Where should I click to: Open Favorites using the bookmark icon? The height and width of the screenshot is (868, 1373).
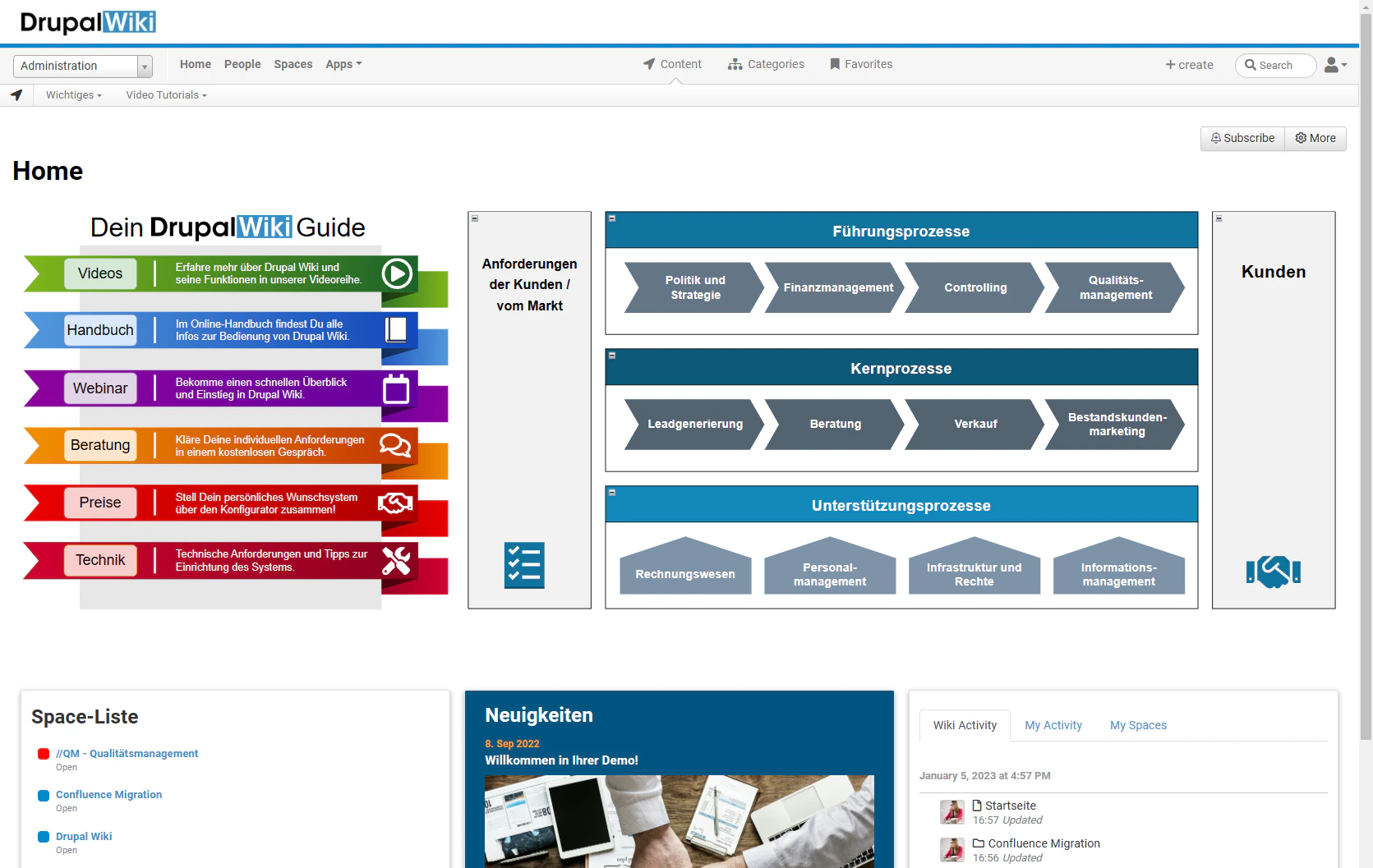(834, 63)
